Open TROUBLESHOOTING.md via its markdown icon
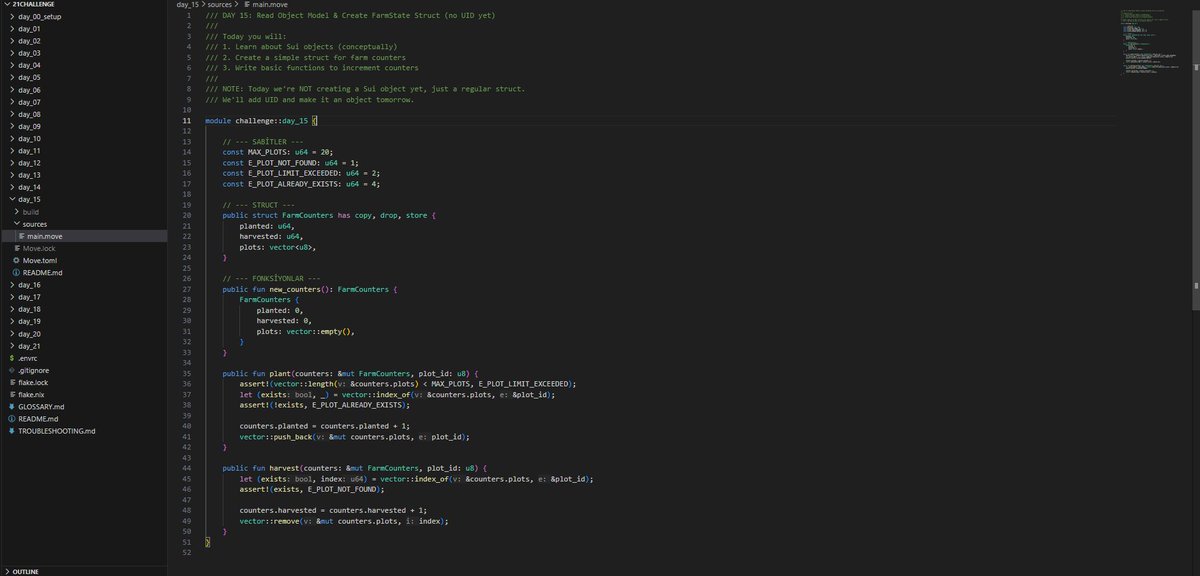1200x576 pixels. 11,431
